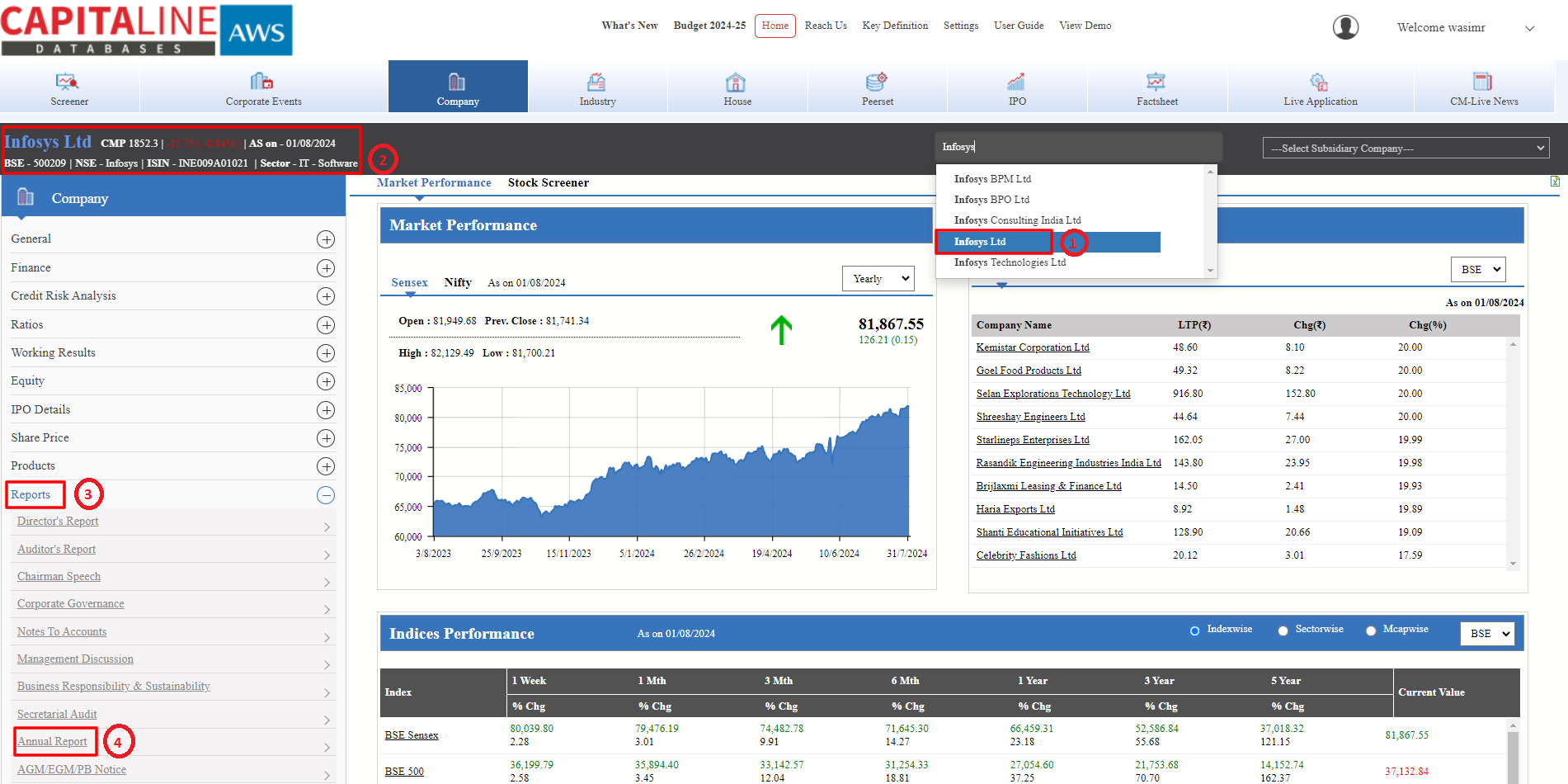This screenshot has height=784, width=1568.
Task: Open the Industry module icon
Action: (x=596, y=82)
